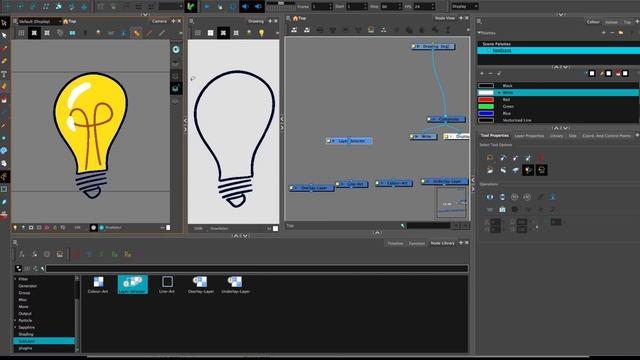Click the Top home breadcrumb in Node View
This screenshot has height=360, width=640.
coord(299,18)
